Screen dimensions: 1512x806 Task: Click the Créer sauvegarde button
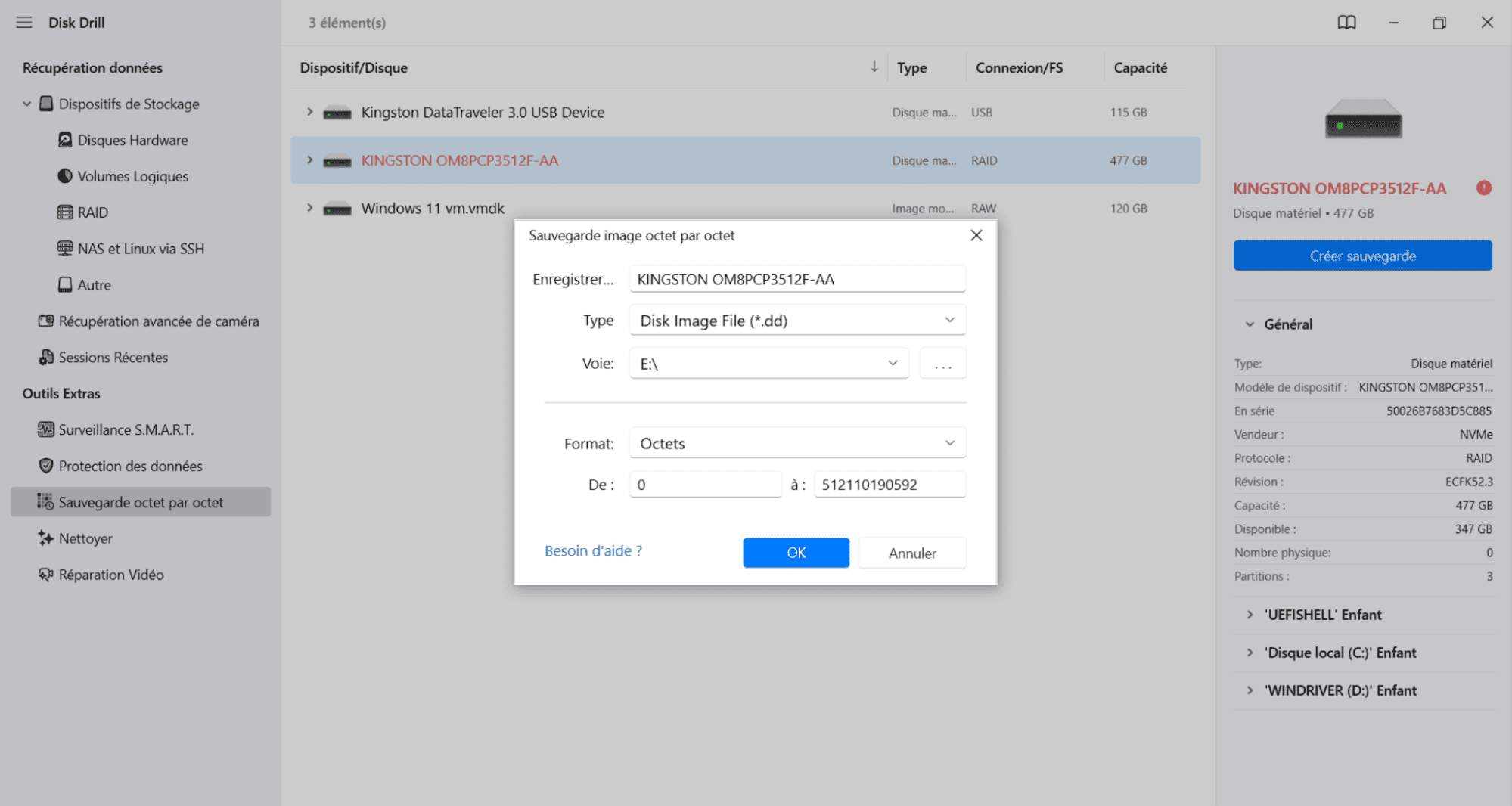coord(1362,256)
